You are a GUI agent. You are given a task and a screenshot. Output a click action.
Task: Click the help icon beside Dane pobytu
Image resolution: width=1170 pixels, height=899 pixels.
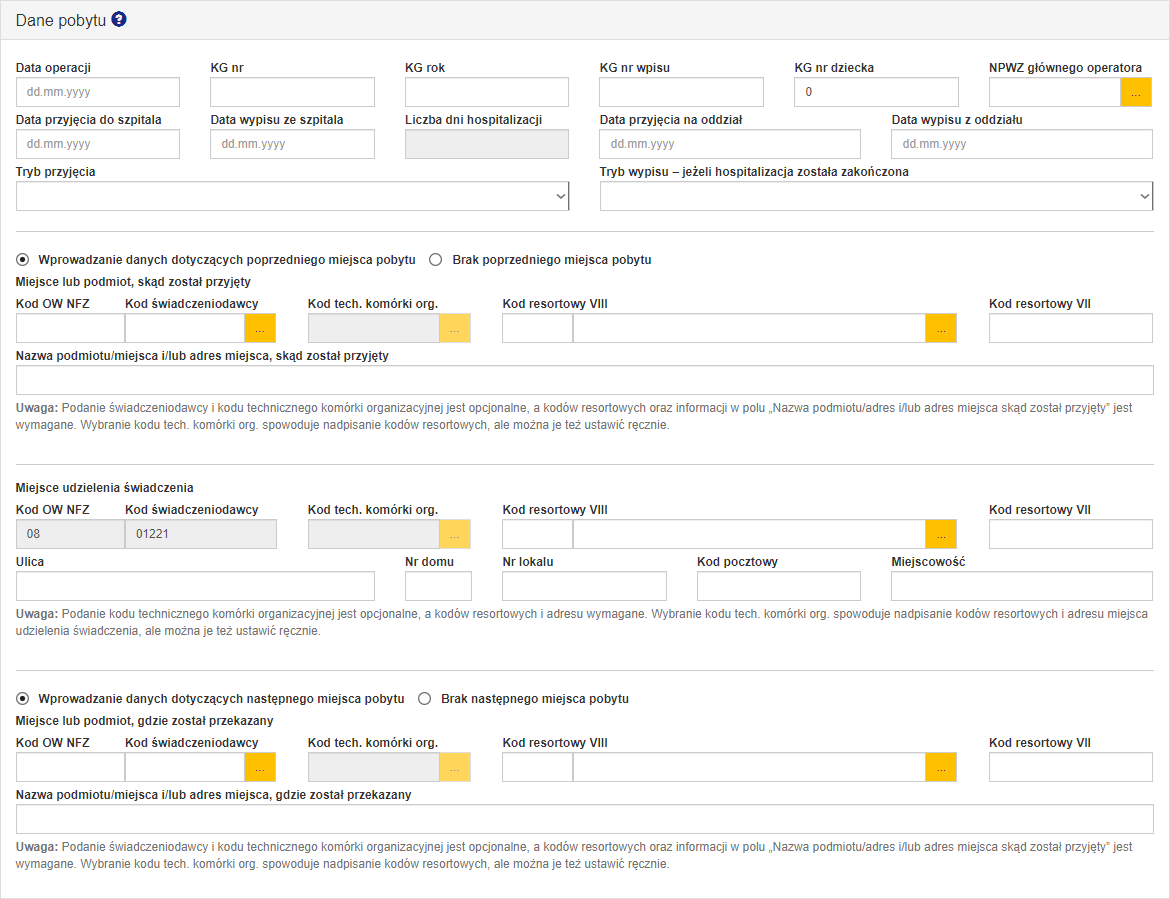tap(119, 20)
